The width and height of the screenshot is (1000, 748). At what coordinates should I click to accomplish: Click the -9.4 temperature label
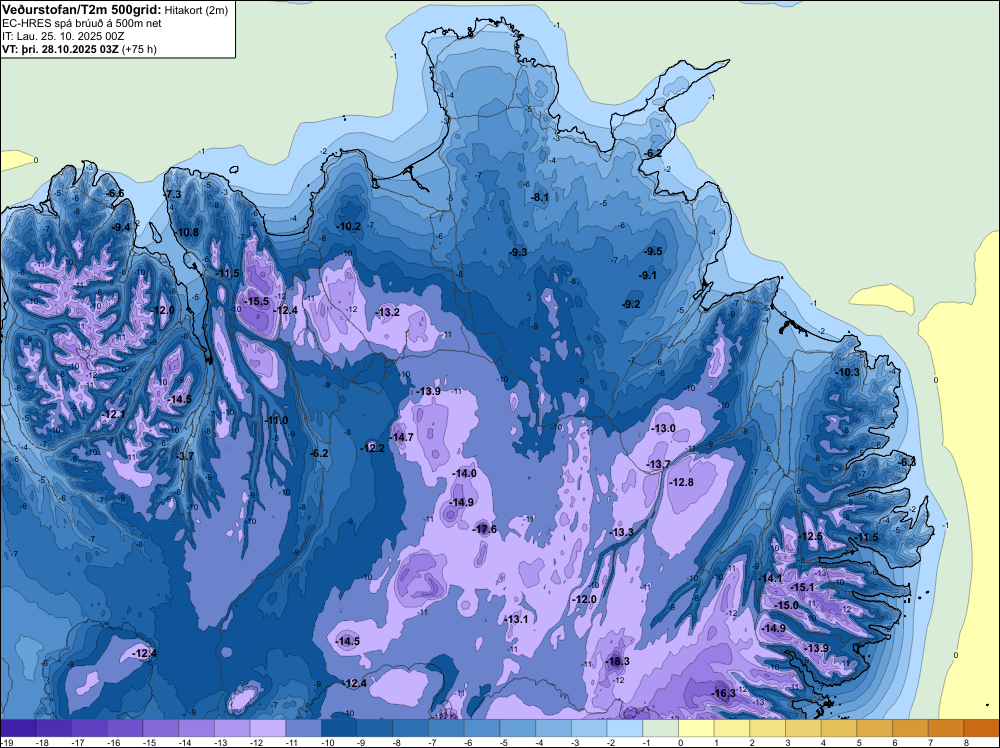point(121,227)
